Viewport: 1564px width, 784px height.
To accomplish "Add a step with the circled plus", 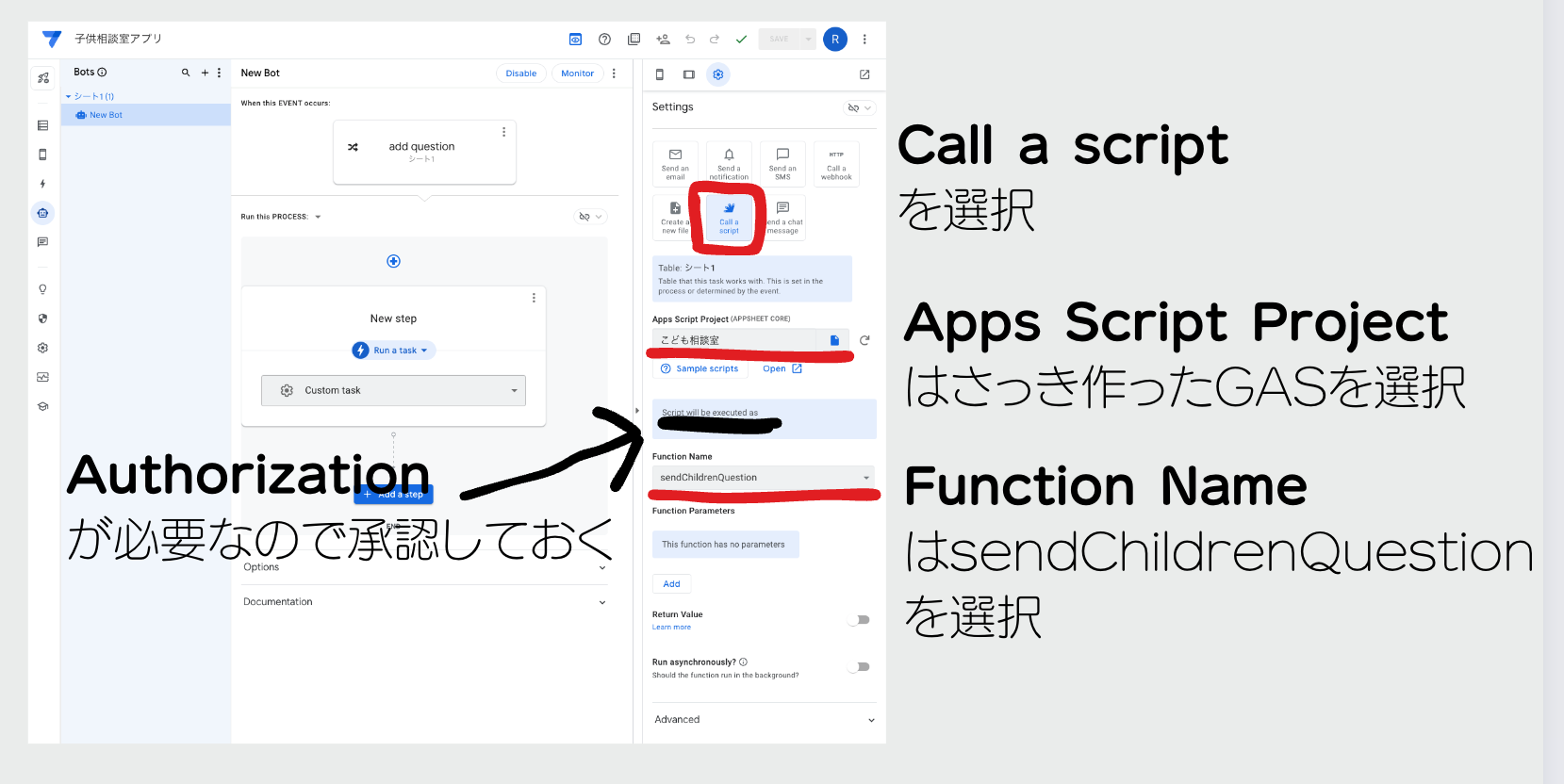I will (394, 261).
